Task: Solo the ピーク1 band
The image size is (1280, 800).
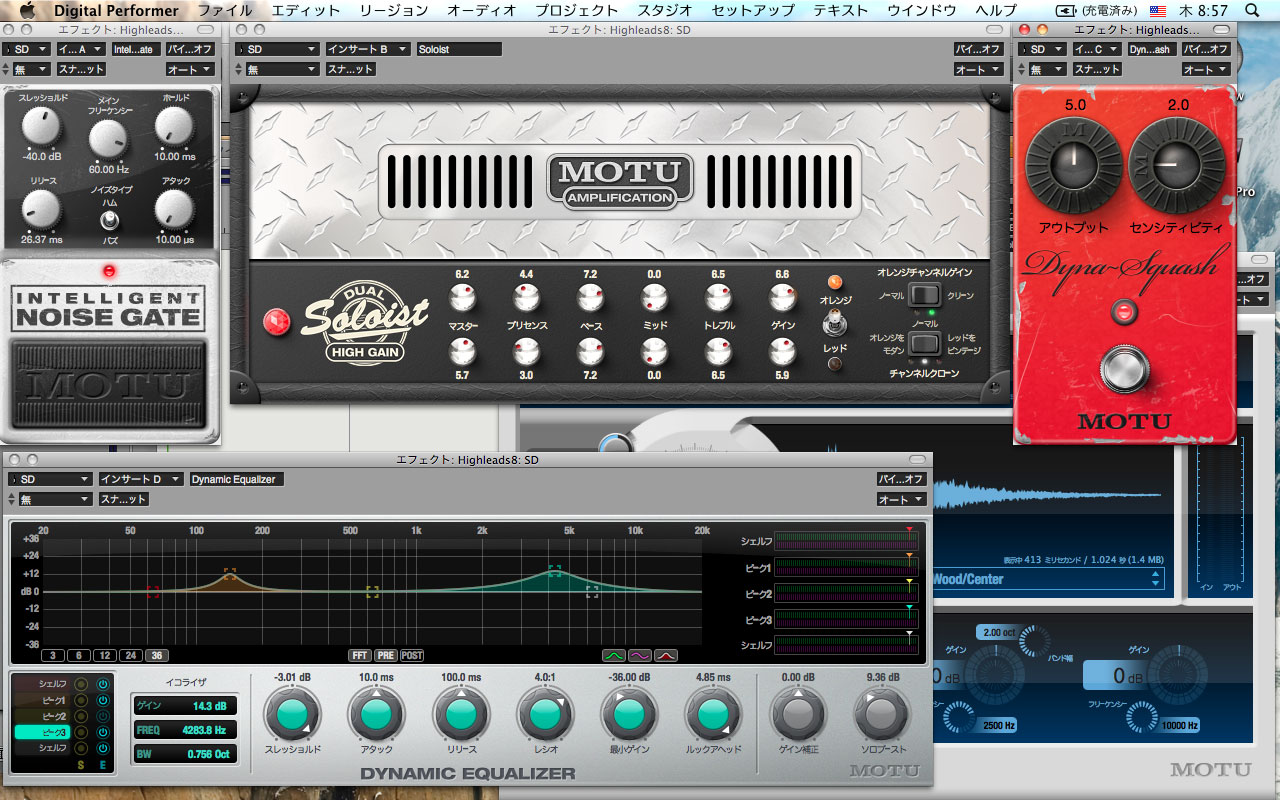Action: tap(81, 700)
